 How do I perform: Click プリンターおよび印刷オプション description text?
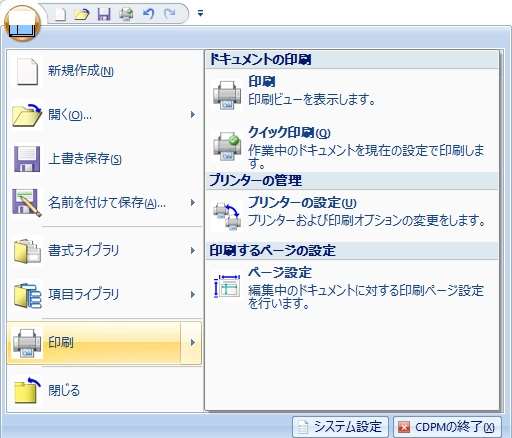[367, 220]
